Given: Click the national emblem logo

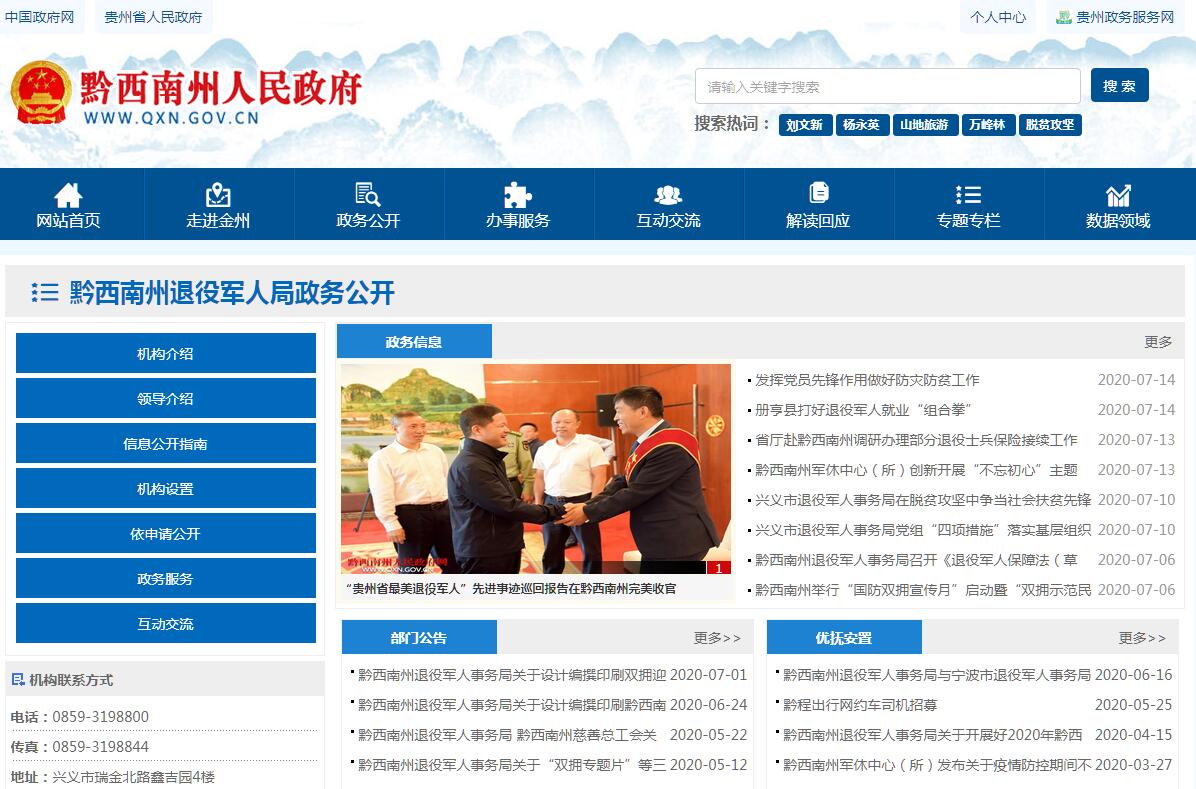Looking at the screenshot, I should click(41, 92).
